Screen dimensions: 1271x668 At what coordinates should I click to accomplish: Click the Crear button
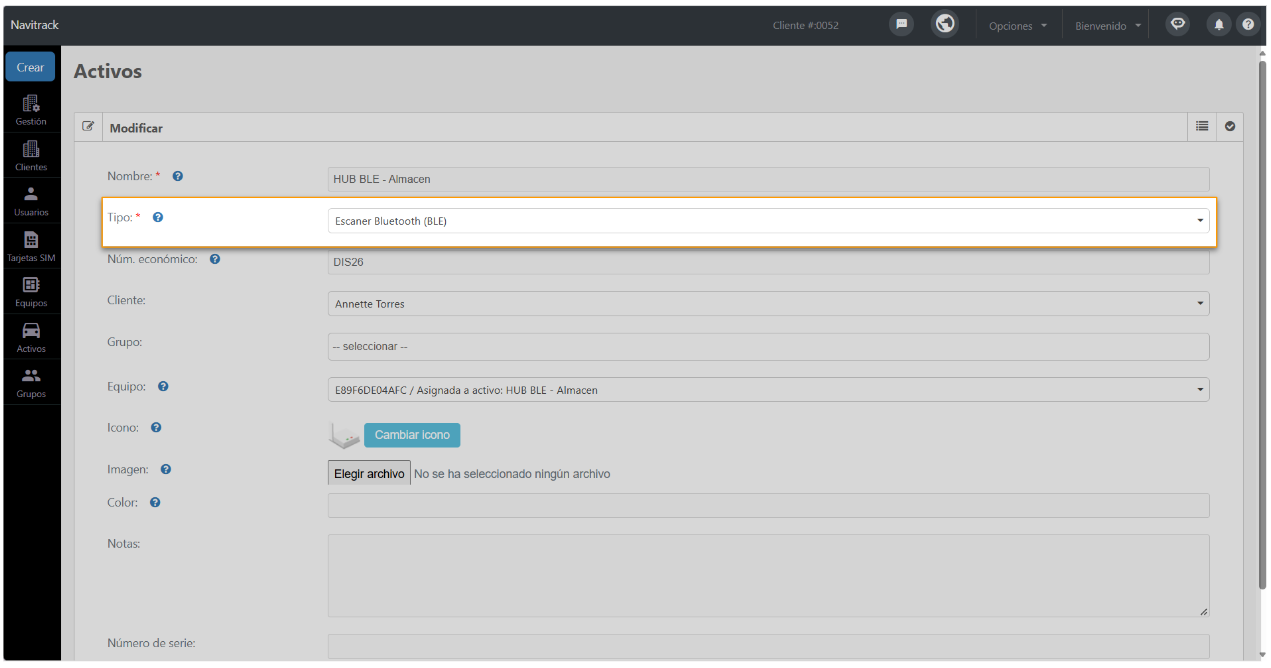coord(30,67)
